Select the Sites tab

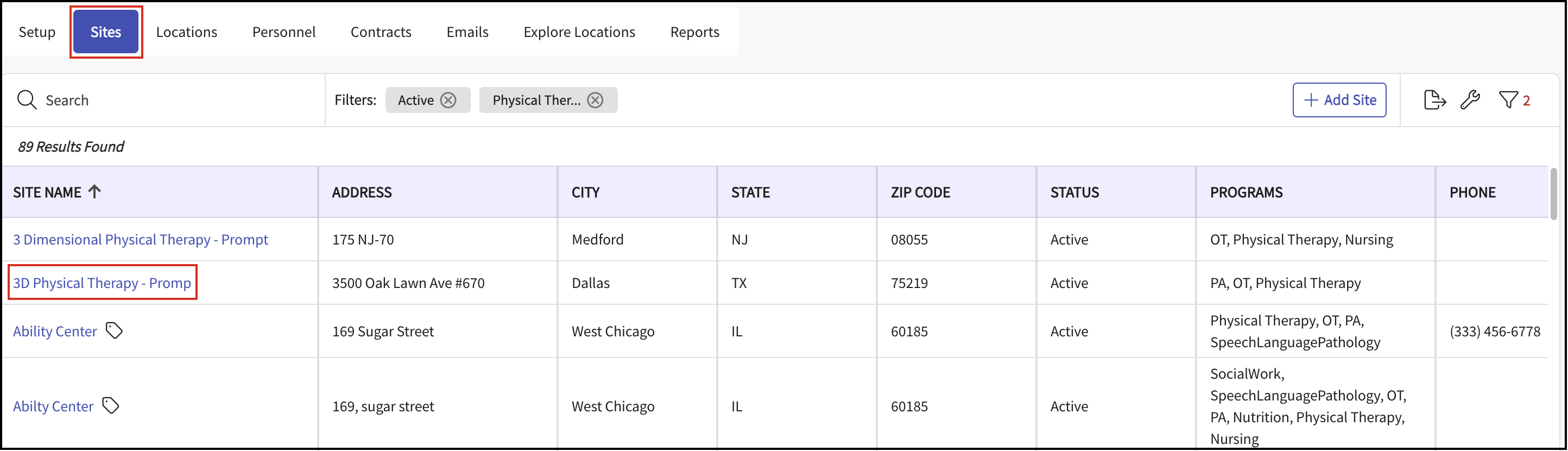coord(106,32)
